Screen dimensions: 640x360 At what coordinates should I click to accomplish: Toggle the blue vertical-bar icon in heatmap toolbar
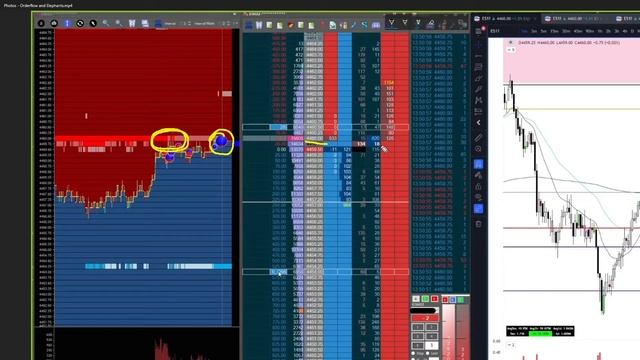(67, 23)
